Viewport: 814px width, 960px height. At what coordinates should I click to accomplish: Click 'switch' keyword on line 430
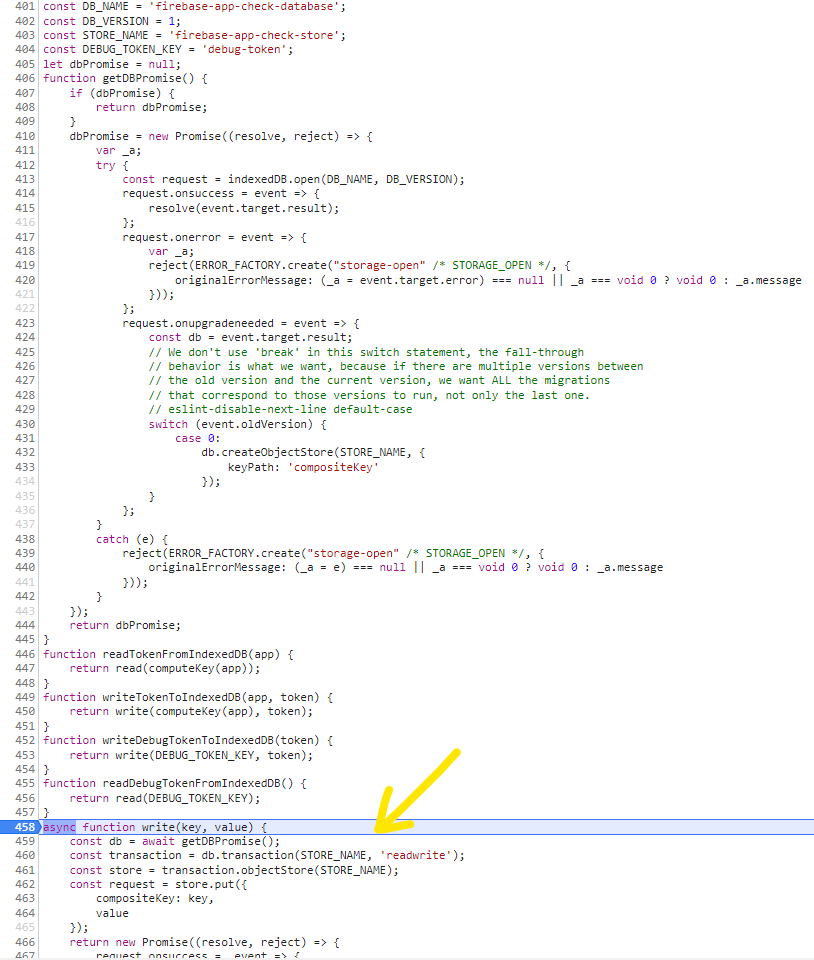pos(168,424)
